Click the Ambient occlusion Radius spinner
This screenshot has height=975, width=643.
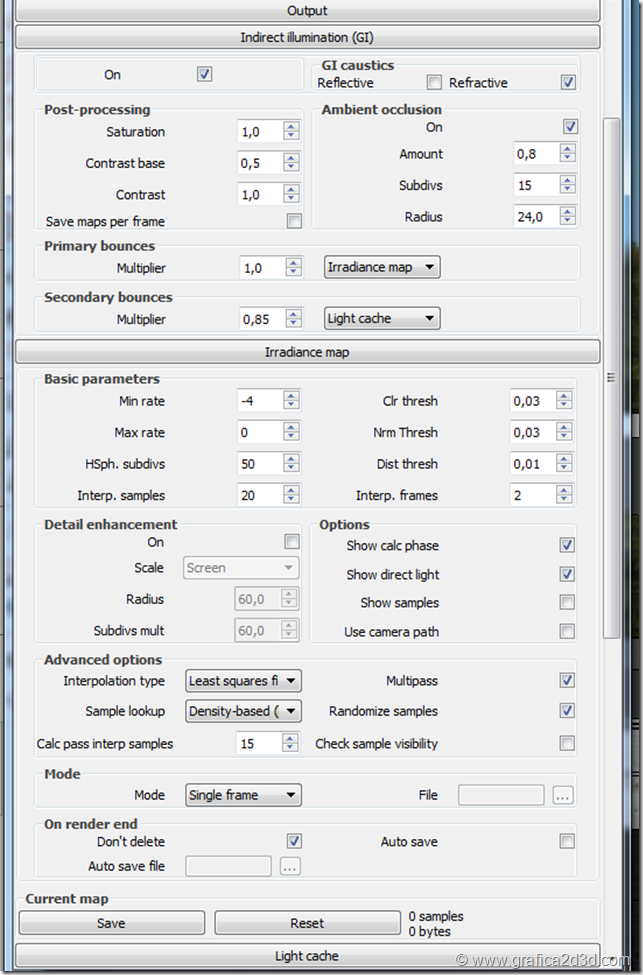click(x=567, y=217)
